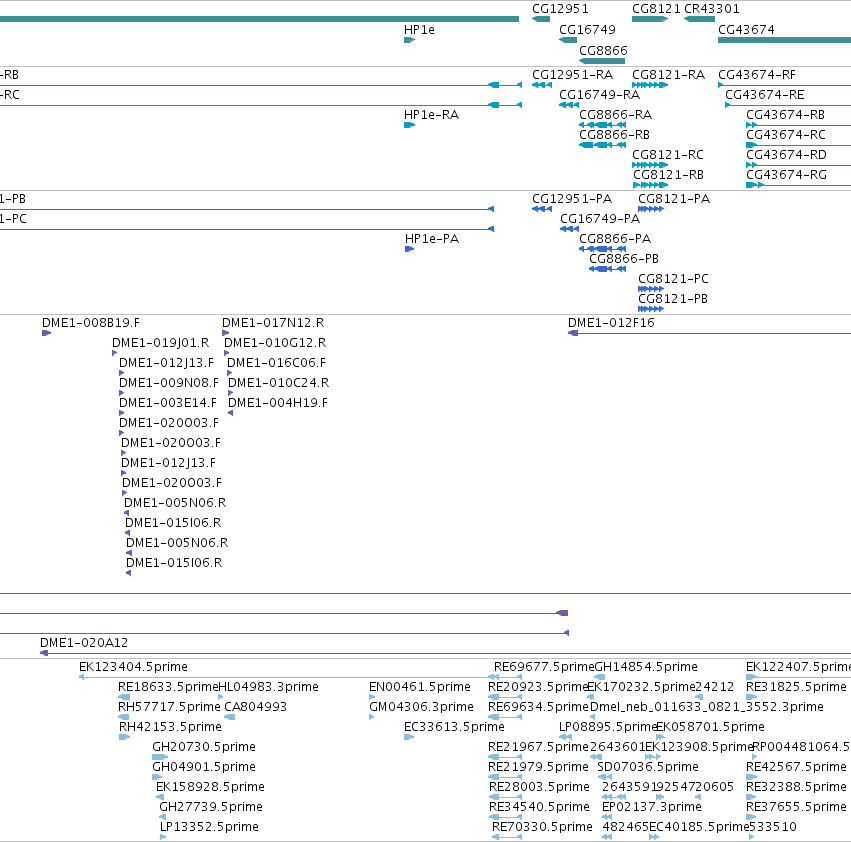Image resolution: width=851 pixels, height=842 pixels.
Task: Click the CG8866 gene label
Action: click(x=603, y=50)
